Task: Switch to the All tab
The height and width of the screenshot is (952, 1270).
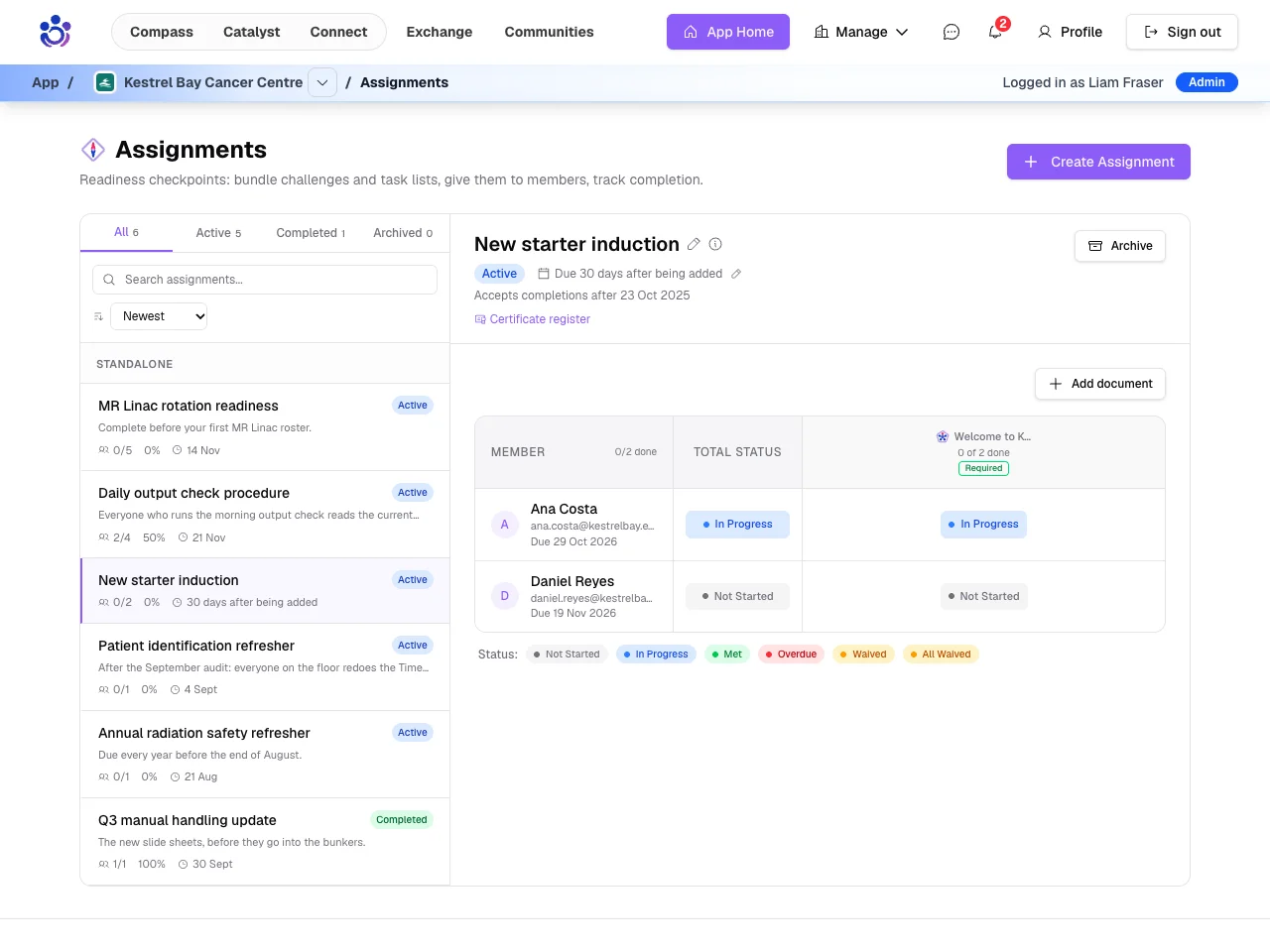Action: click(x=126, y=232)
